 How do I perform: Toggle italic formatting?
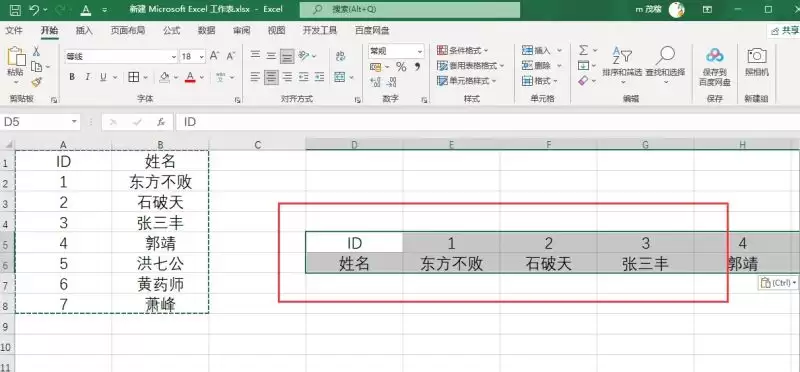point(87,77)
